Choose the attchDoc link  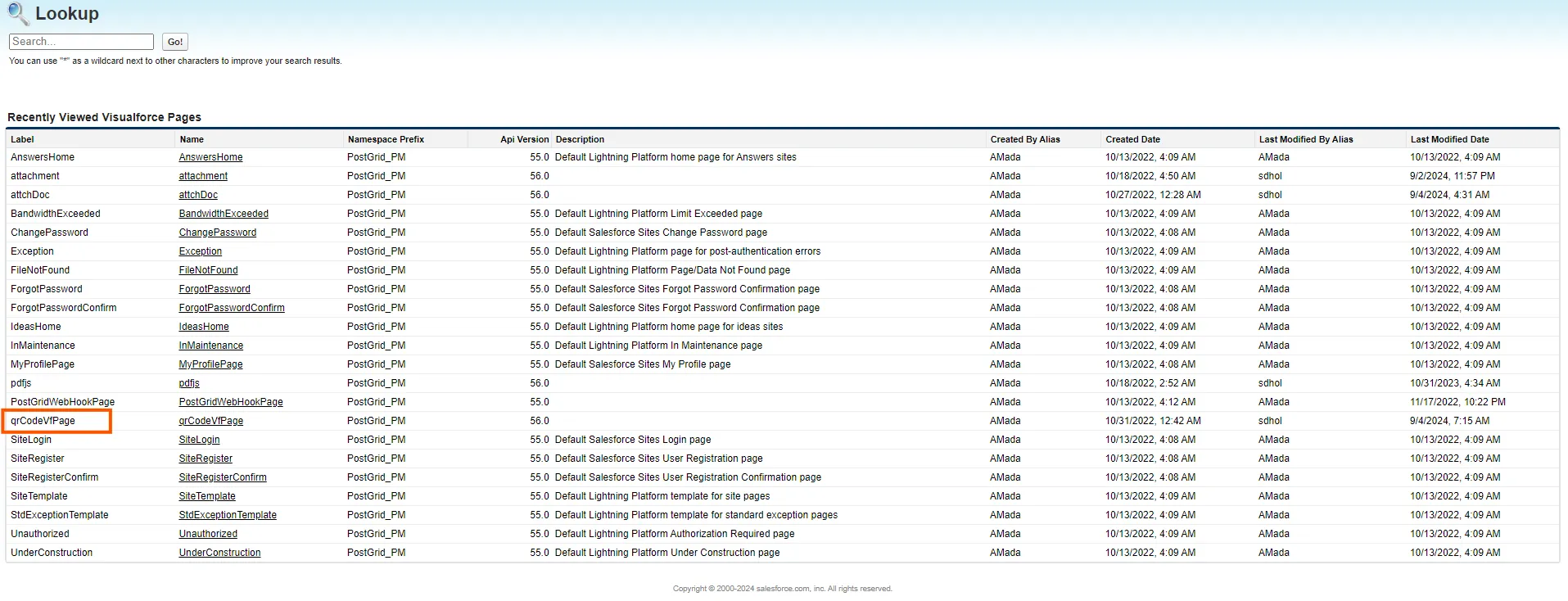(x=198, y=195)
